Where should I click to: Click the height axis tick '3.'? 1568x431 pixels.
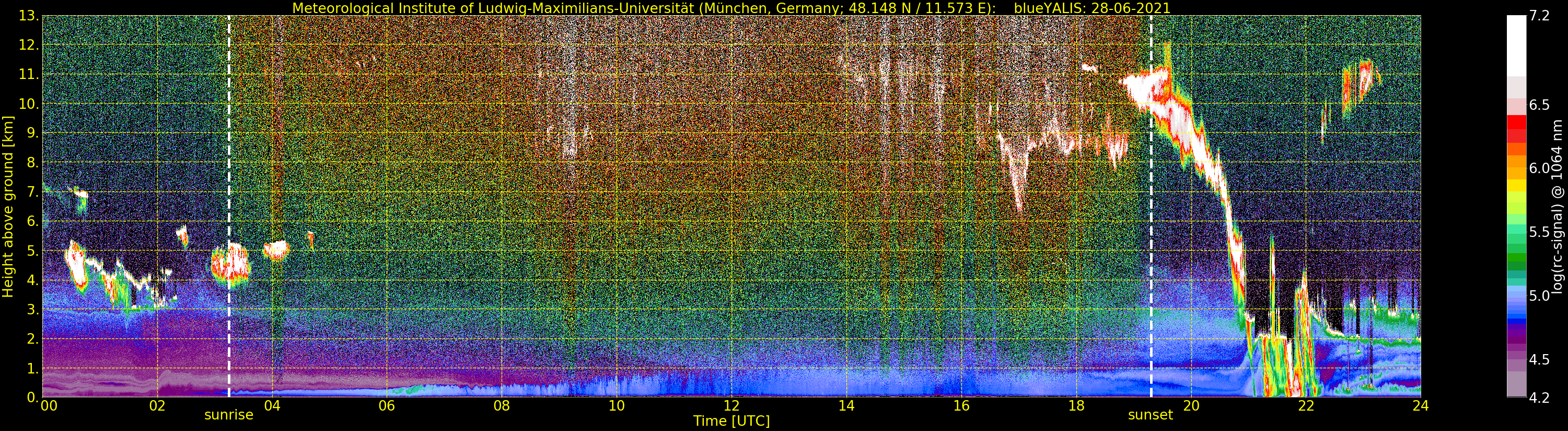[x=32, y=310]
